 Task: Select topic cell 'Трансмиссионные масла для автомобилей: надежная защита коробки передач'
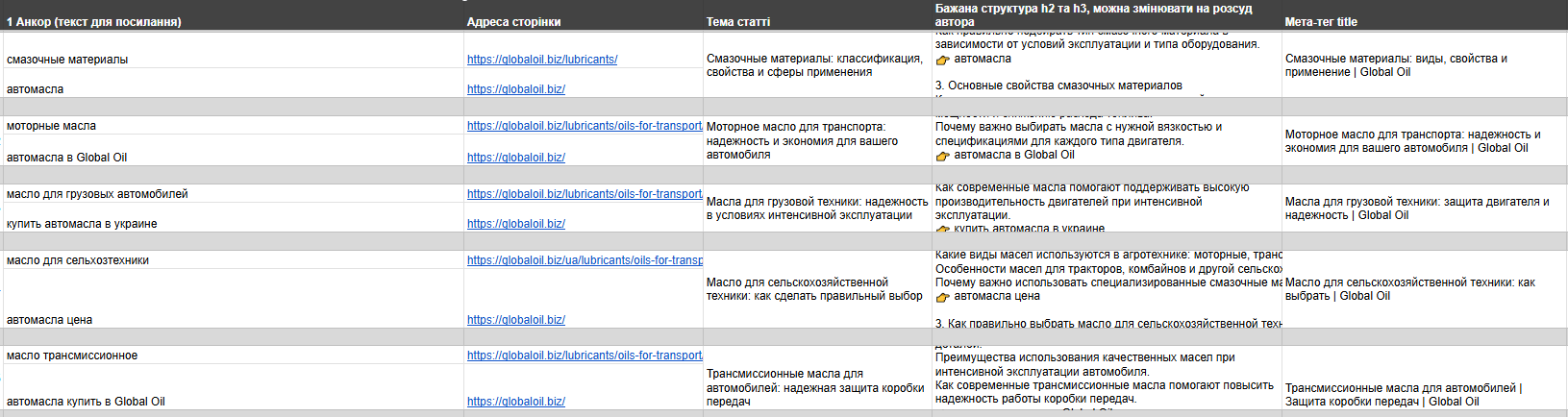pos(818,379)
